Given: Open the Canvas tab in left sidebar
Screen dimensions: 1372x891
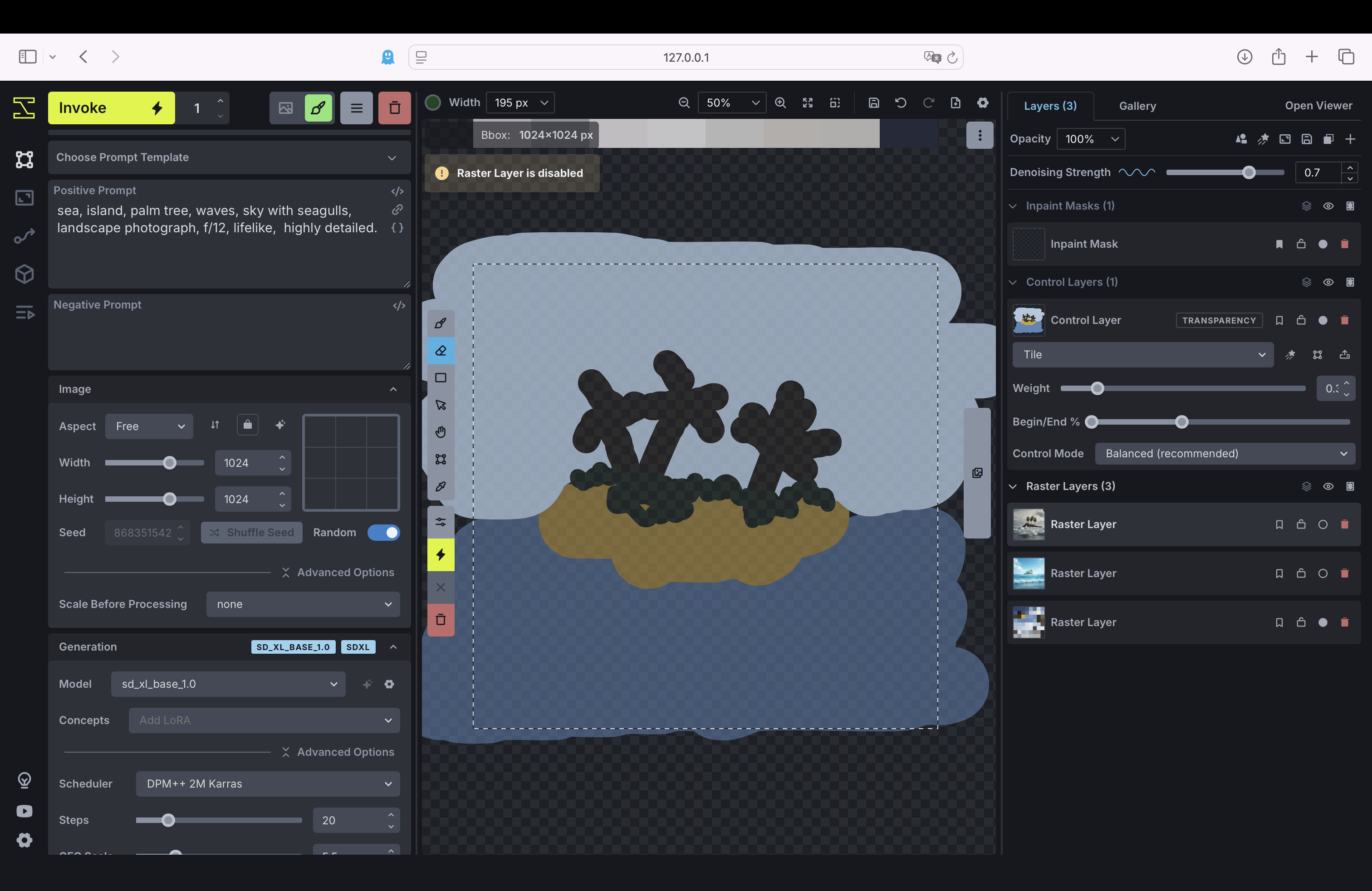Looking at the screenshot, I should (x=24, y=159).
